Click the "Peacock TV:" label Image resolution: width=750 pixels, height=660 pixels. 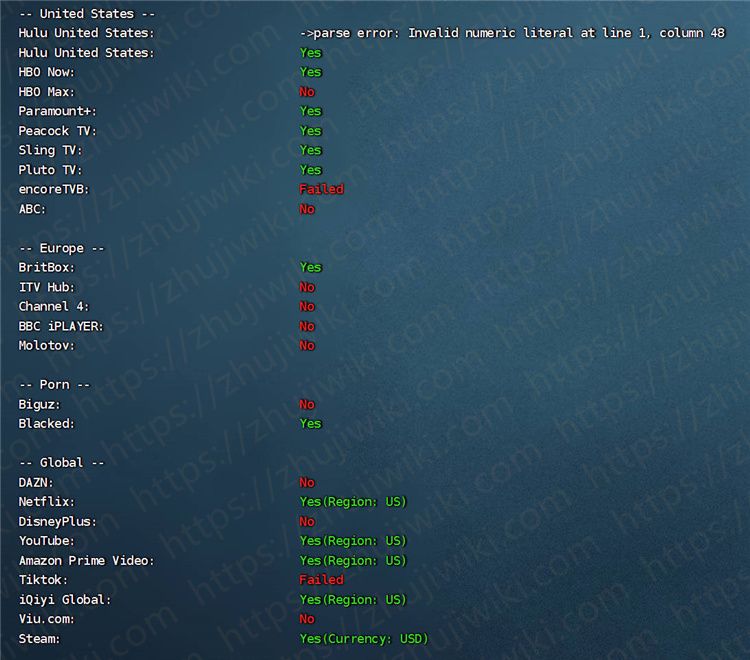pyautogui.click(x=57, y=131)
